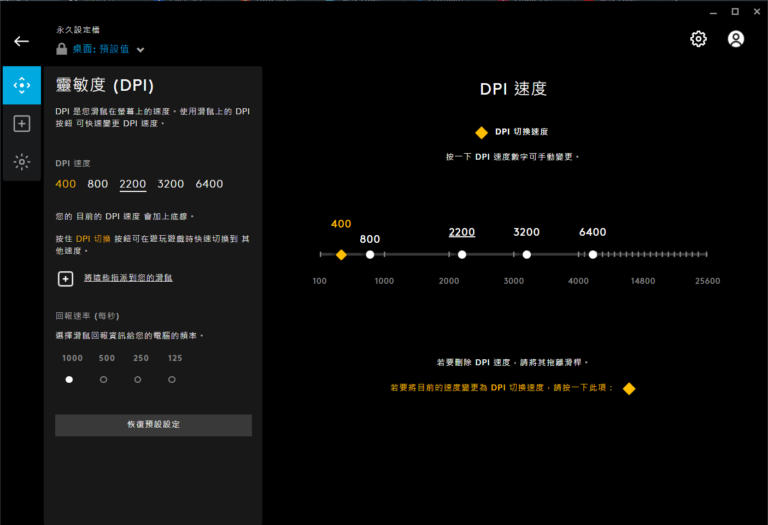Open settings with the gear icon
This screenshot has height=525, width=768.
pyautogui.click(x=698, y=39)
